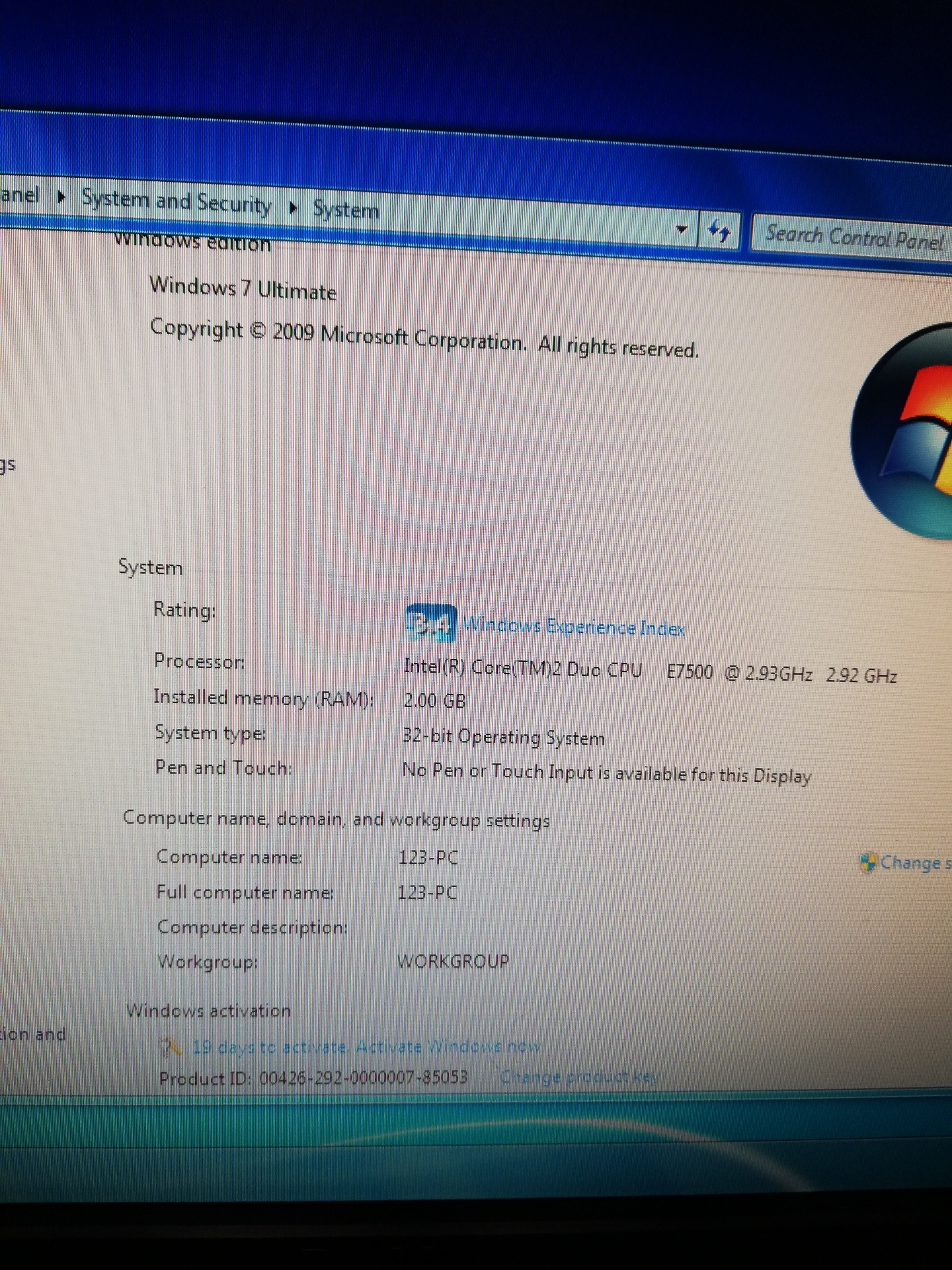This screenshot has height=1270, width=952.
Task: Select the Full computer name value 123-PC
Action: [427, 892]
